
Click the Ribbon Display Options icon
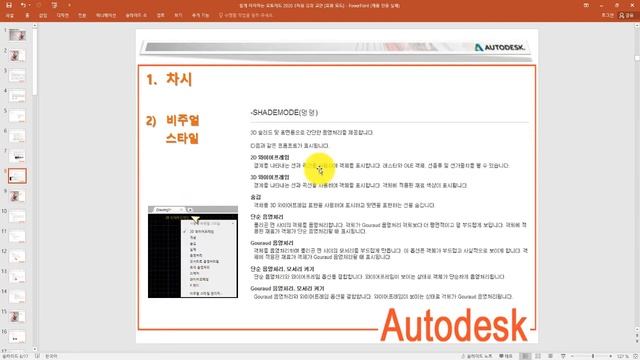click(x=586, y=5)
